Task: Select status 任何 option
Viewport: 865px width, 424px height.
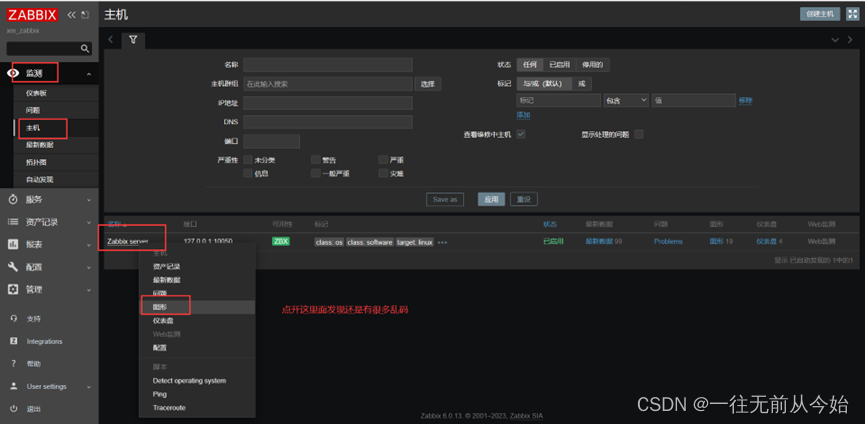Action: [x=530, y=65]
